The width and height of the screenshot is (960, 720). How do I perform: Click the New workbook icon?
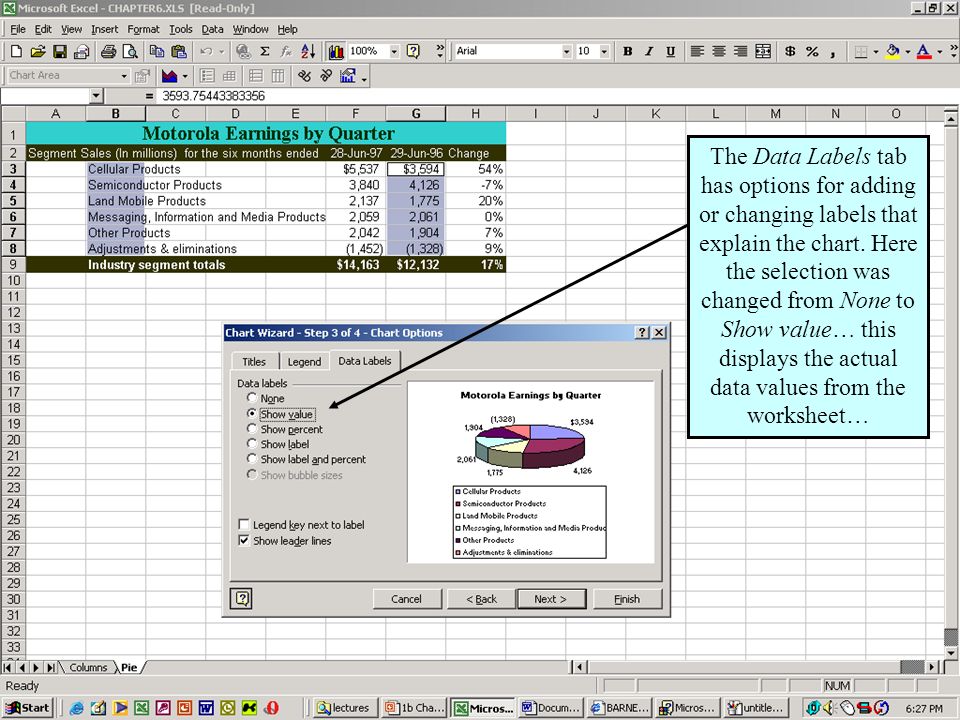pos(17,52)
